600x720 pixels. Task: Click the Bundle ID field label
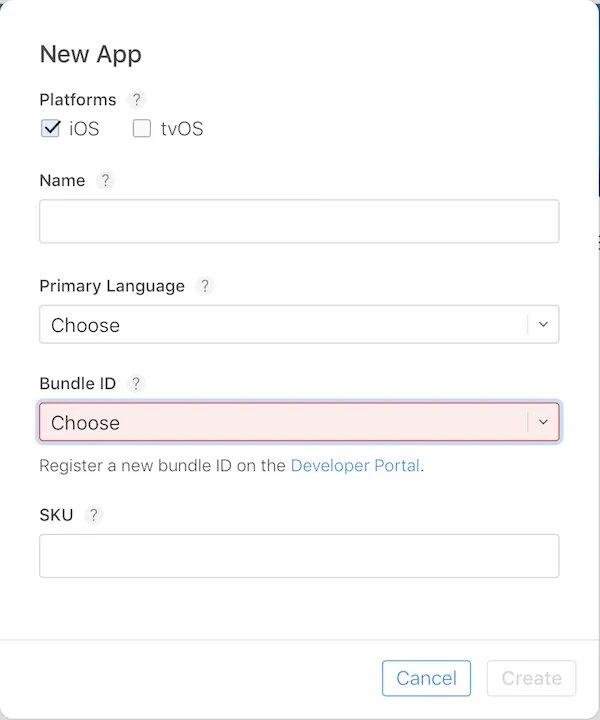tap(78, 384)
